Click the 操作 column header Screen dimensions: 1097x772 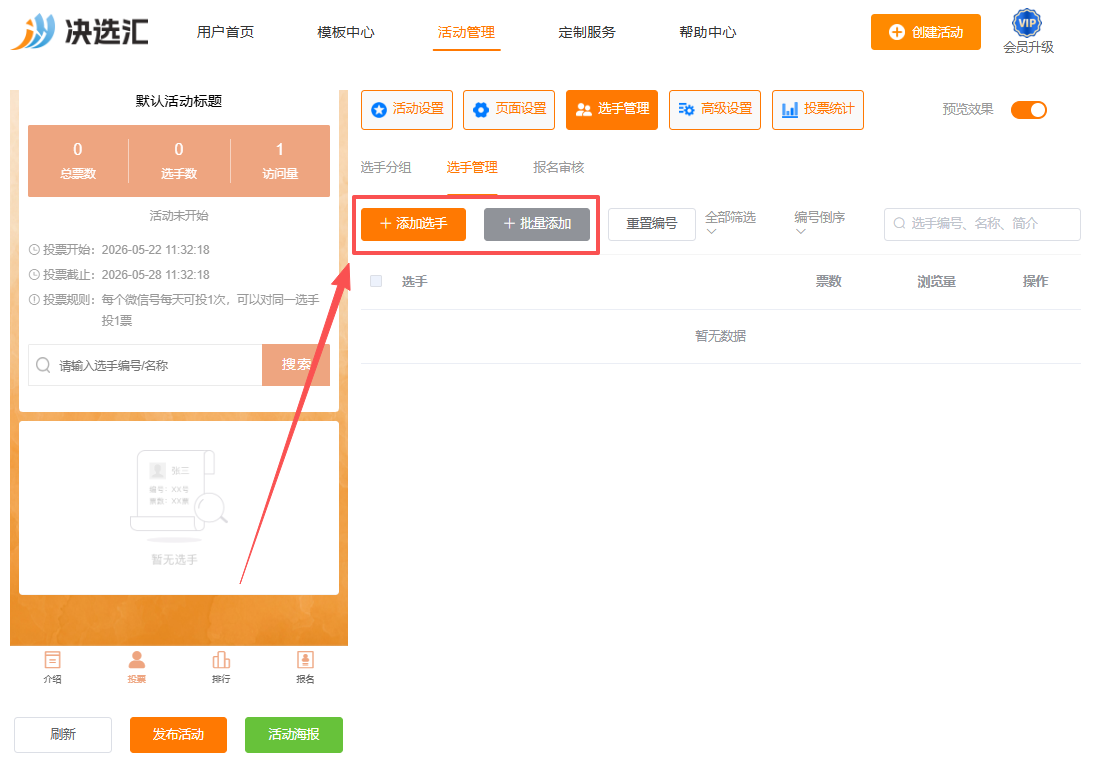1035,281
